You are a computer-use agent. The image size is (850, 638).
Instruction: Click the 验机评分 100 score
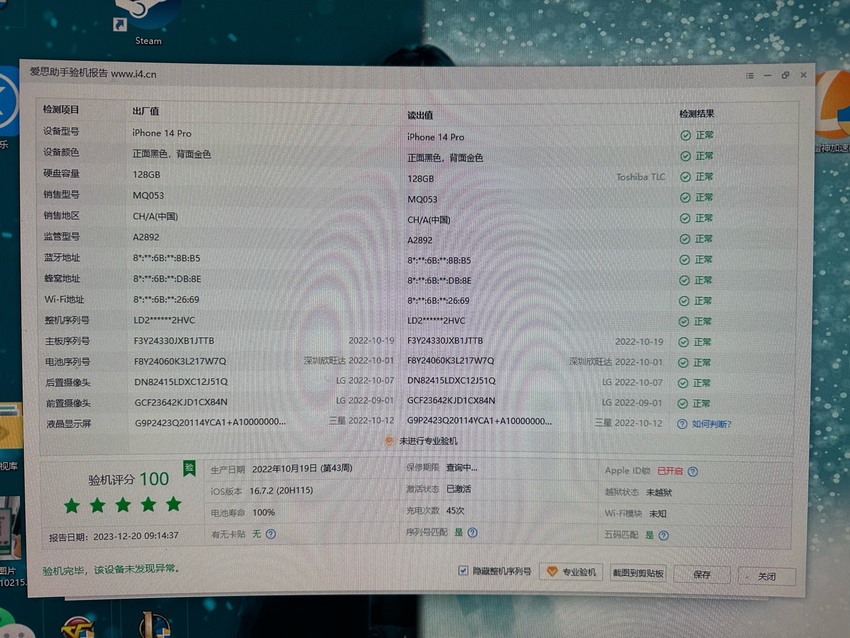click(128, 479)
